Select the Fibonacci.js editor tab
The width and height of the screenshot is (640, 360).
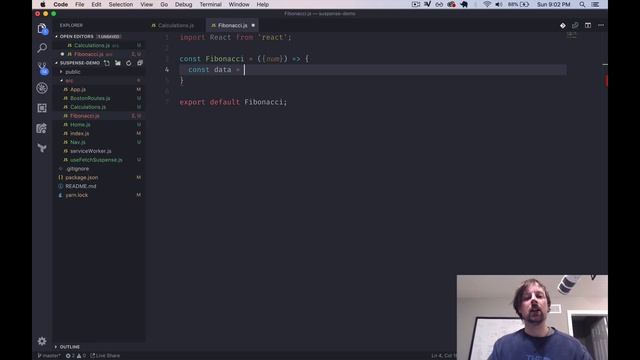point(233,25)
